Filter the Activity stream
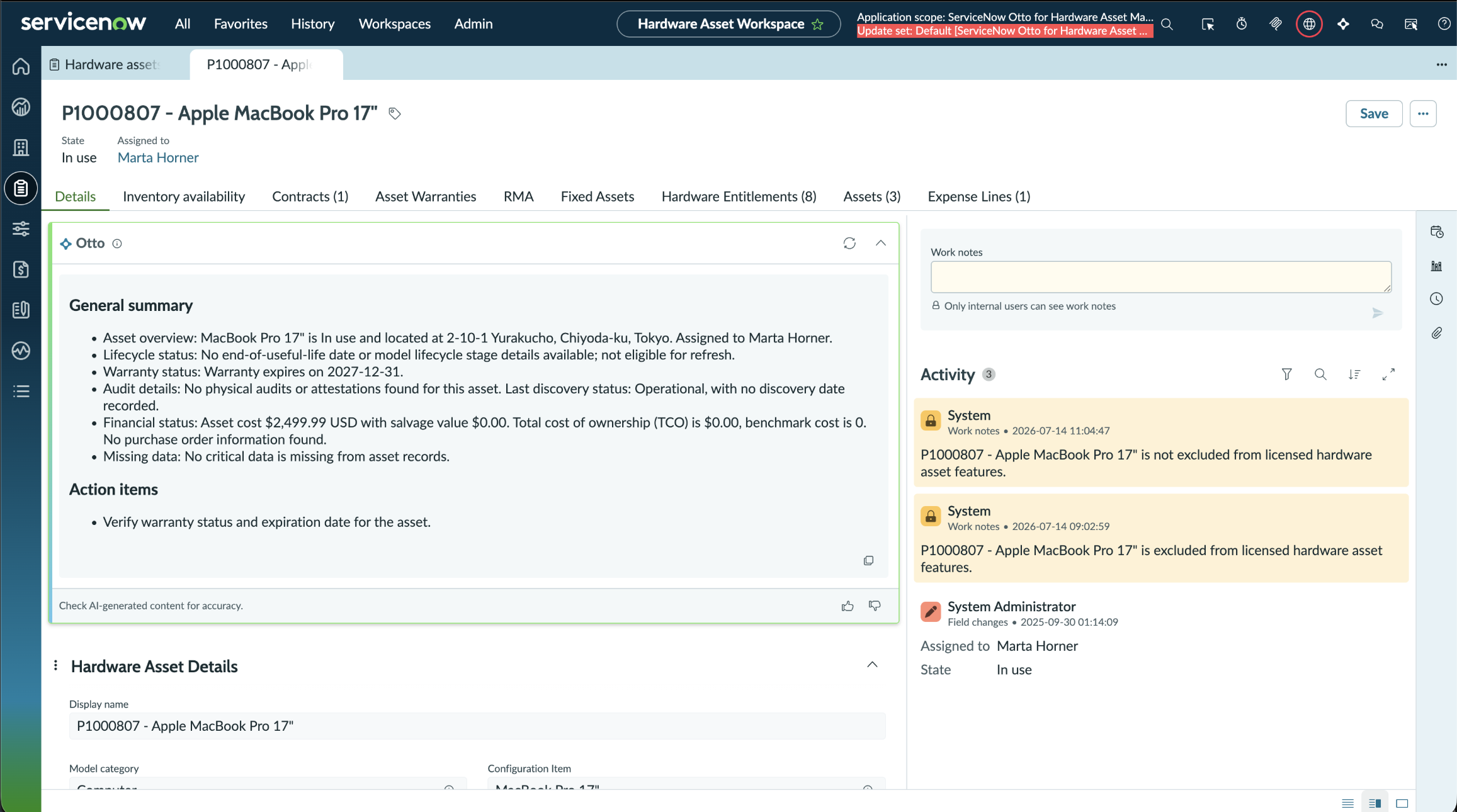This screenshot has height=812, width=1457. (x=1287, y=375)
